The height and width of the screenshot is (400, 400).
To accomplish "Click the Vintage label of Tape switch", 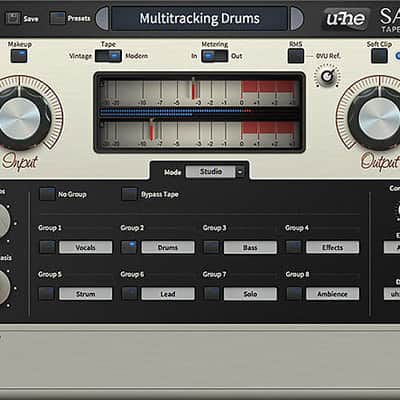I will click(80, 56).
